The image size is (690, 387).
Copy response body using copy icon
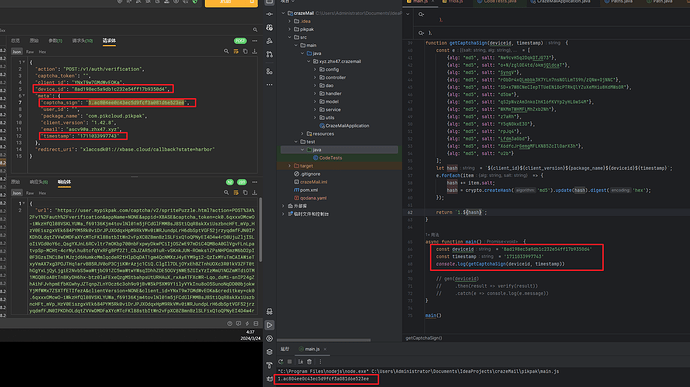coord(245,192)
